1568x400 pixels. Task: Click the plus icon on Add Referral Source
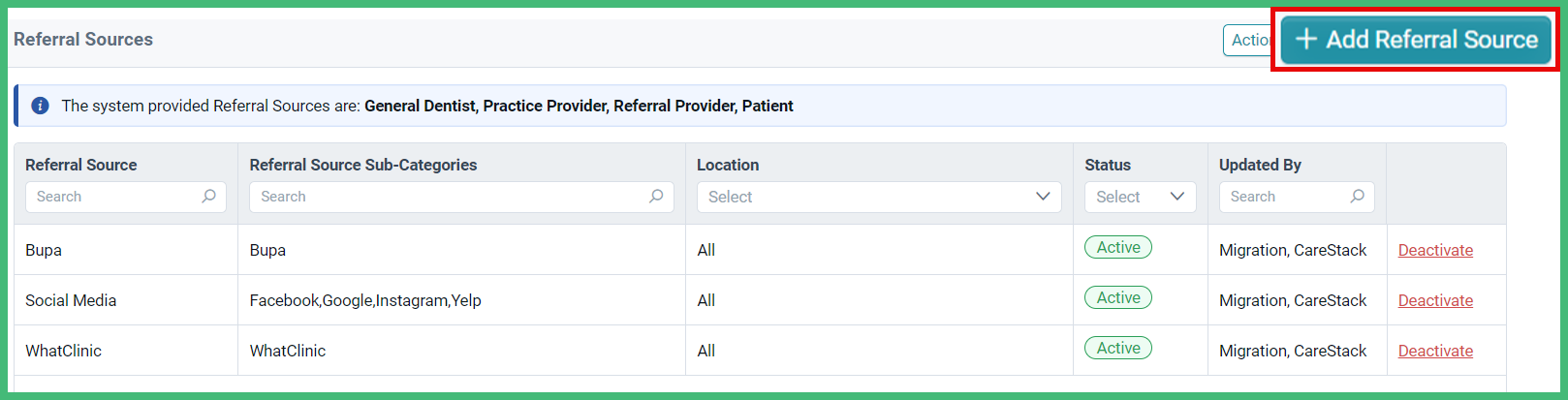coord(1306,39)
